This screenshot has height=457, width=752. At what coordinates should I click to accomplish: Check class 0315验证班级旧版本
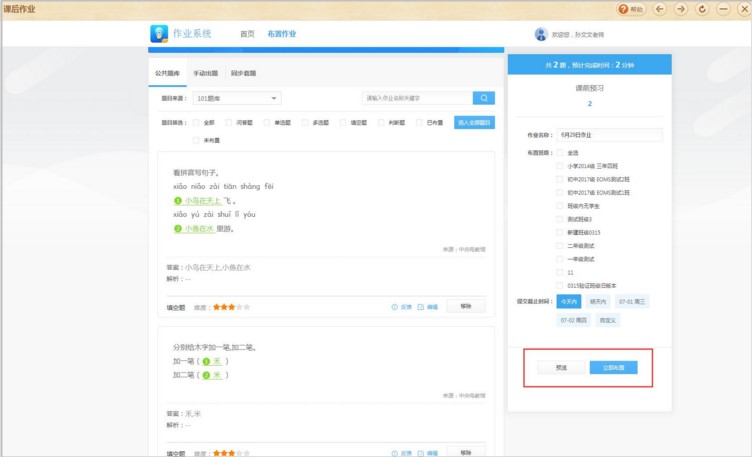pyautogui.click(x=559, y=285)
